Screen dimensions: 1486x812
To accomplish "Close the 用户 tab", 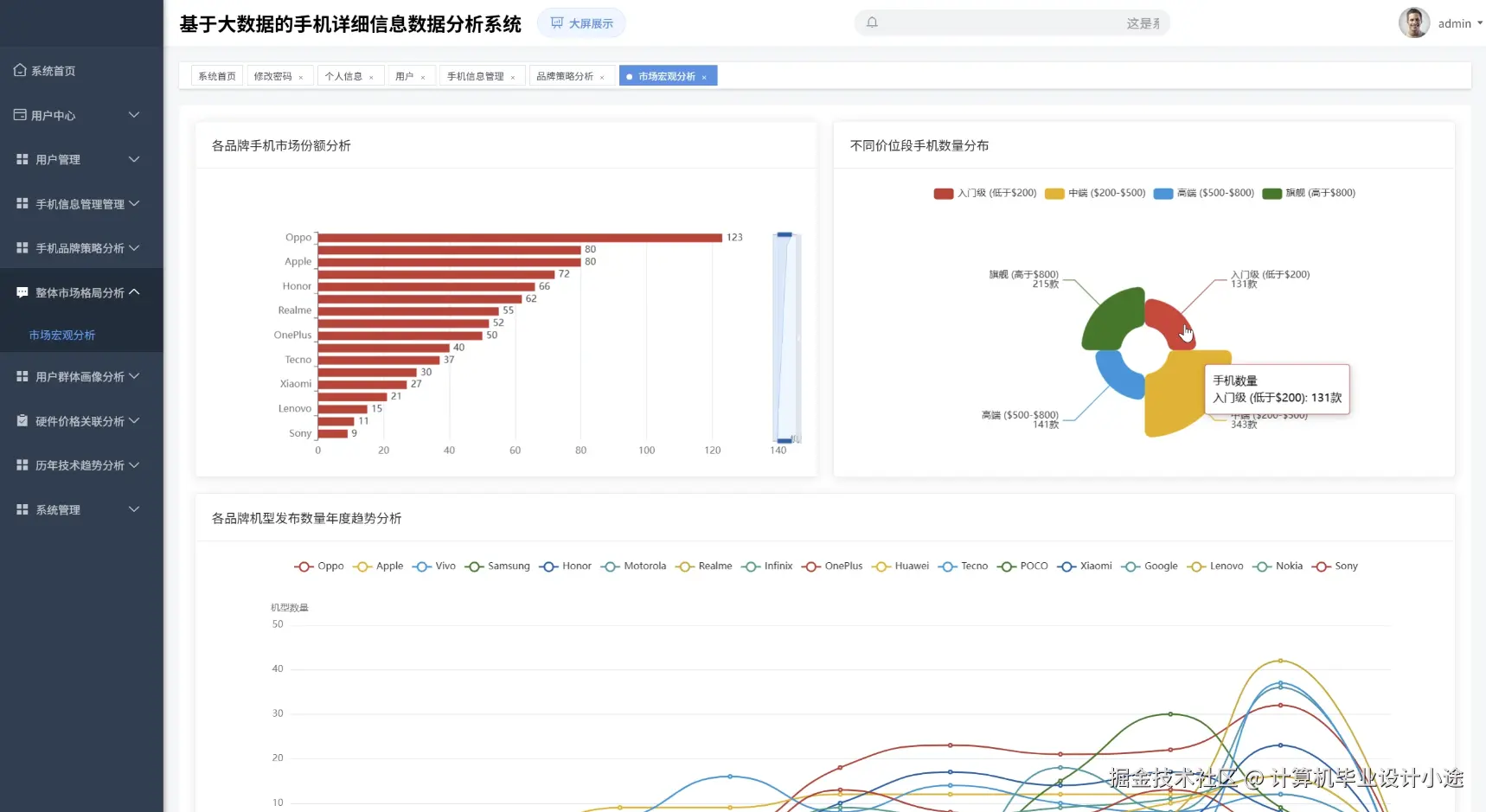I will (423, 77).
